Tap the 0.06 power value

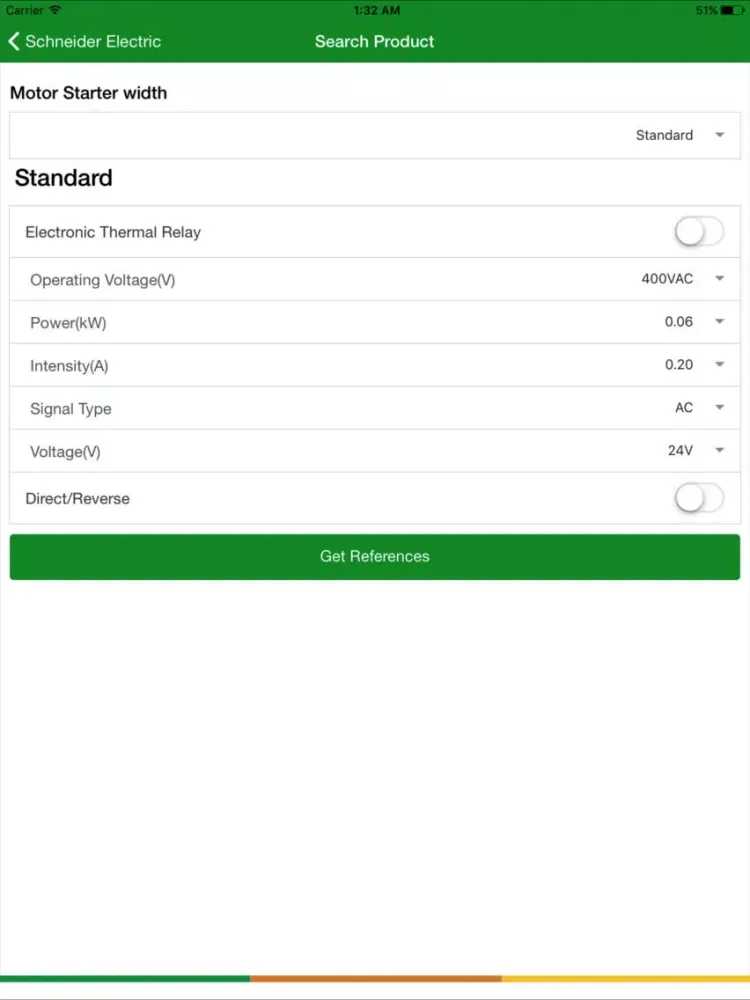(679, 322)
